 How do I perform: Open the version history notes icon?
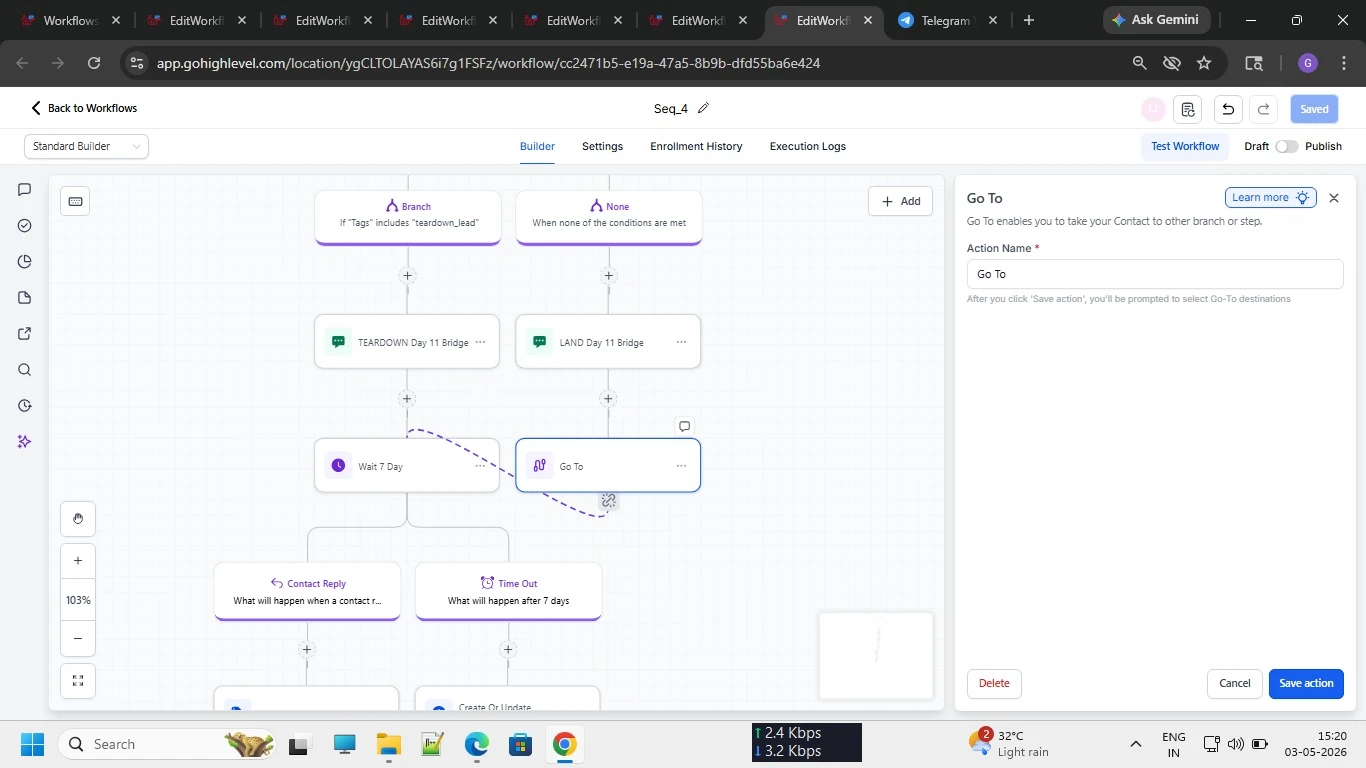1187,109
